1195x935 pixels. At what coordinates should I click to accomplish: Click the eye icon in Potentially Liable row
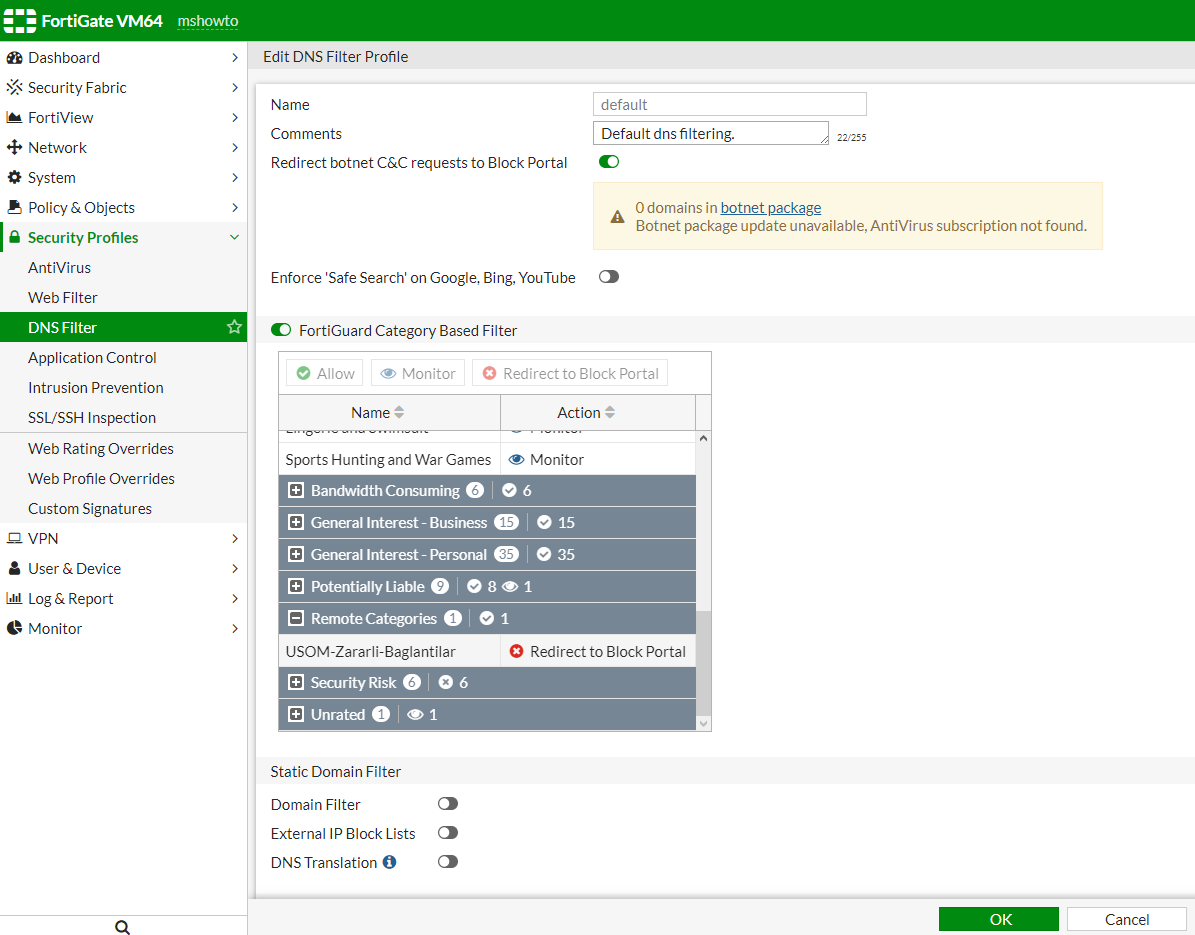[510, 587]
